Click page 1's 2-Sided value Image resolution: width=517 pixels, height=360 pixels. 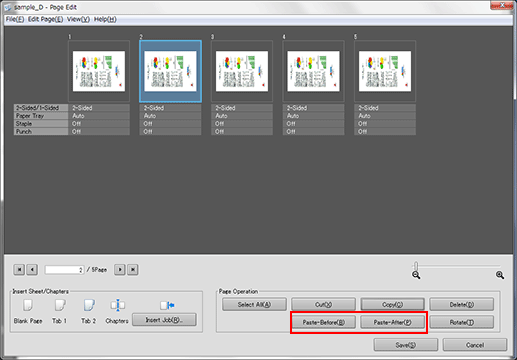99,108
